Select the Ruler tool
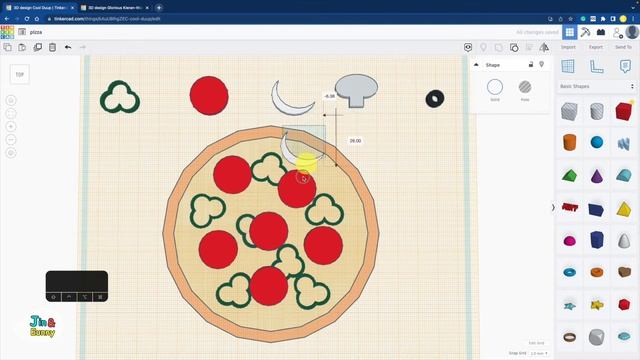Screen dimensions: 640x360 (x=596, y=66)
